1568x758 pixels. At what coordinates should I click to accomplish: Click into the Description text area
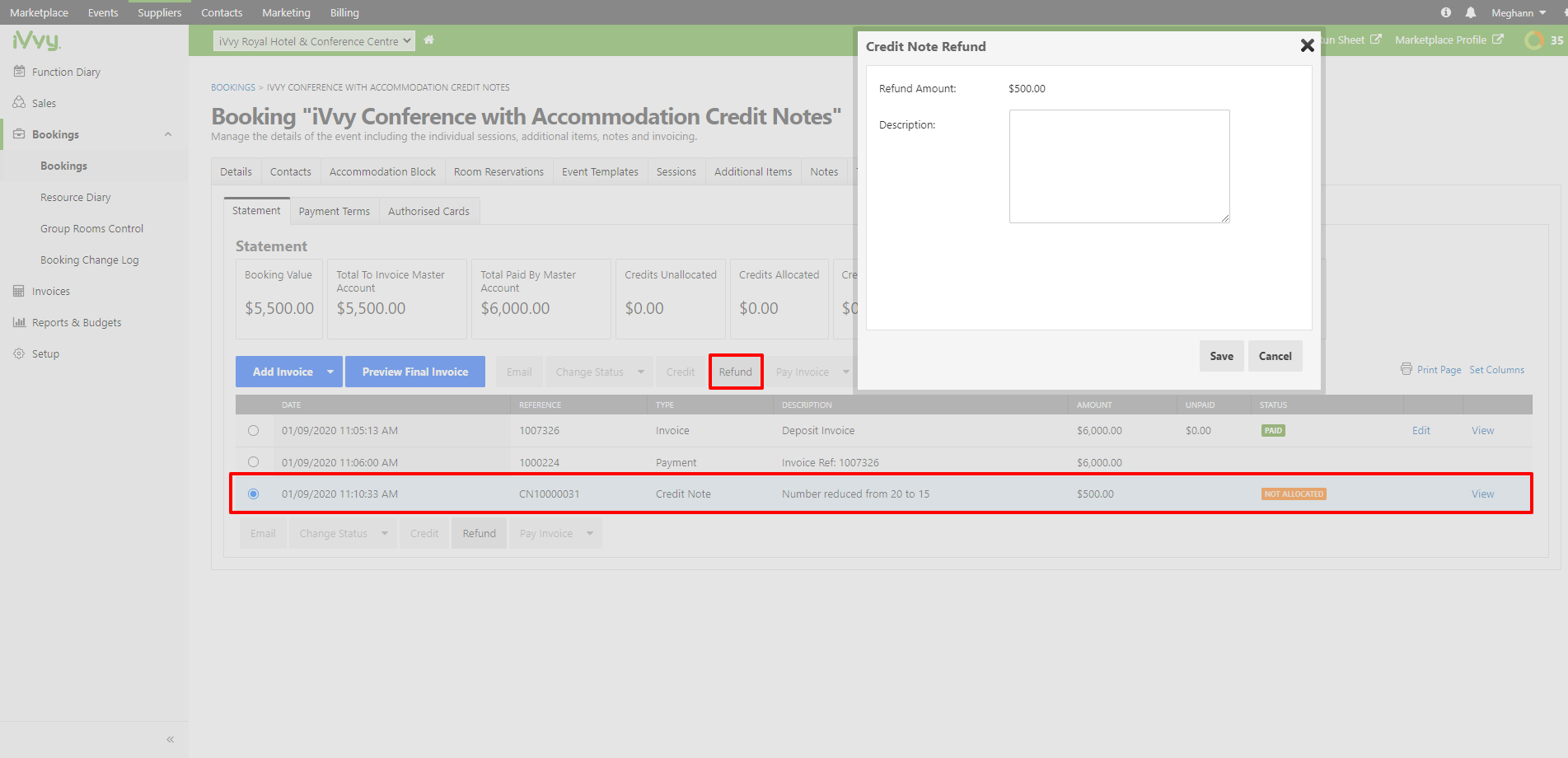click(x=1119, y=166)
